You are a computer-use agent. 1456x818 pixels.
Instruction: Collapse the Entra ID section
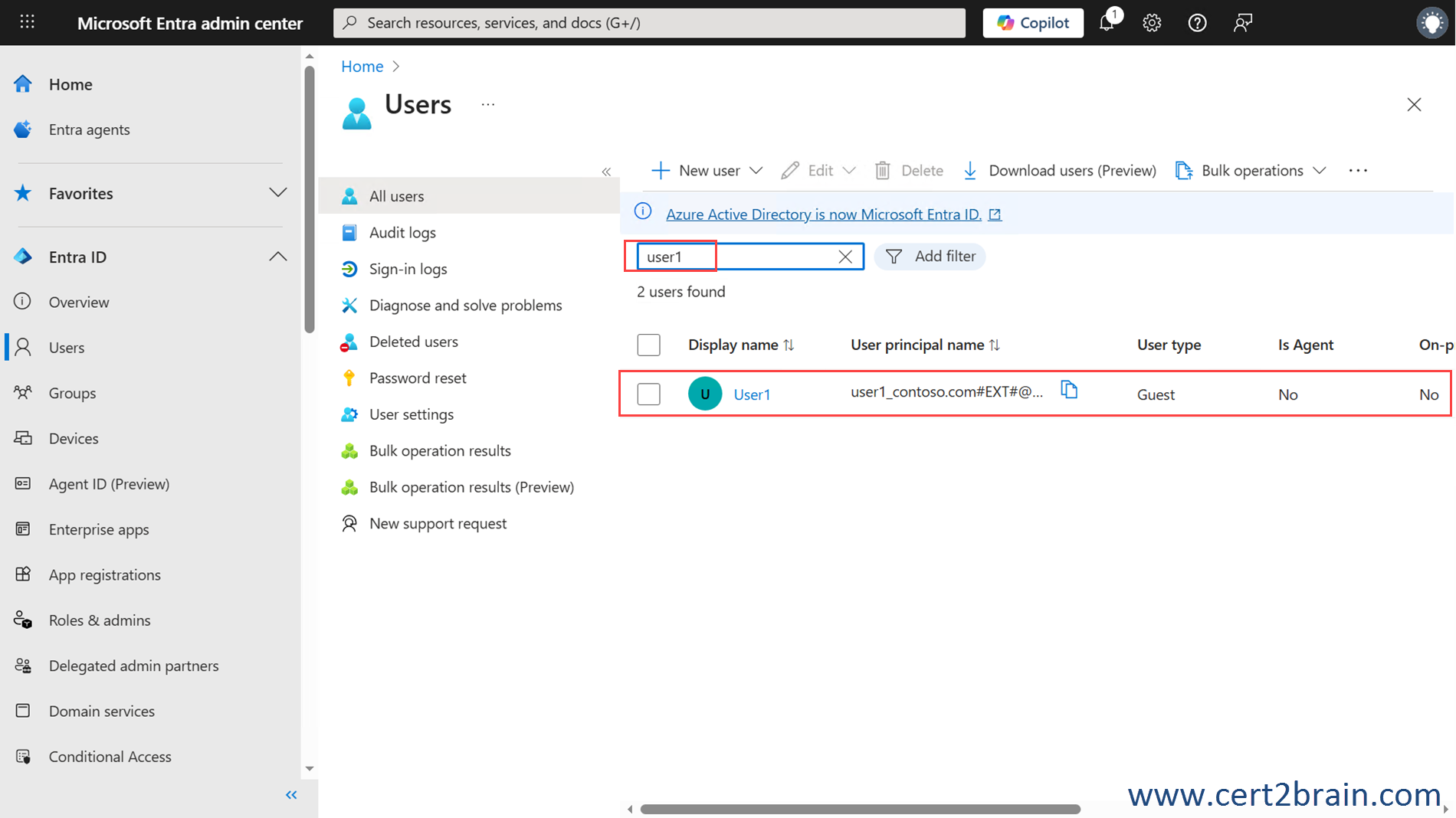tap(277, 257)
